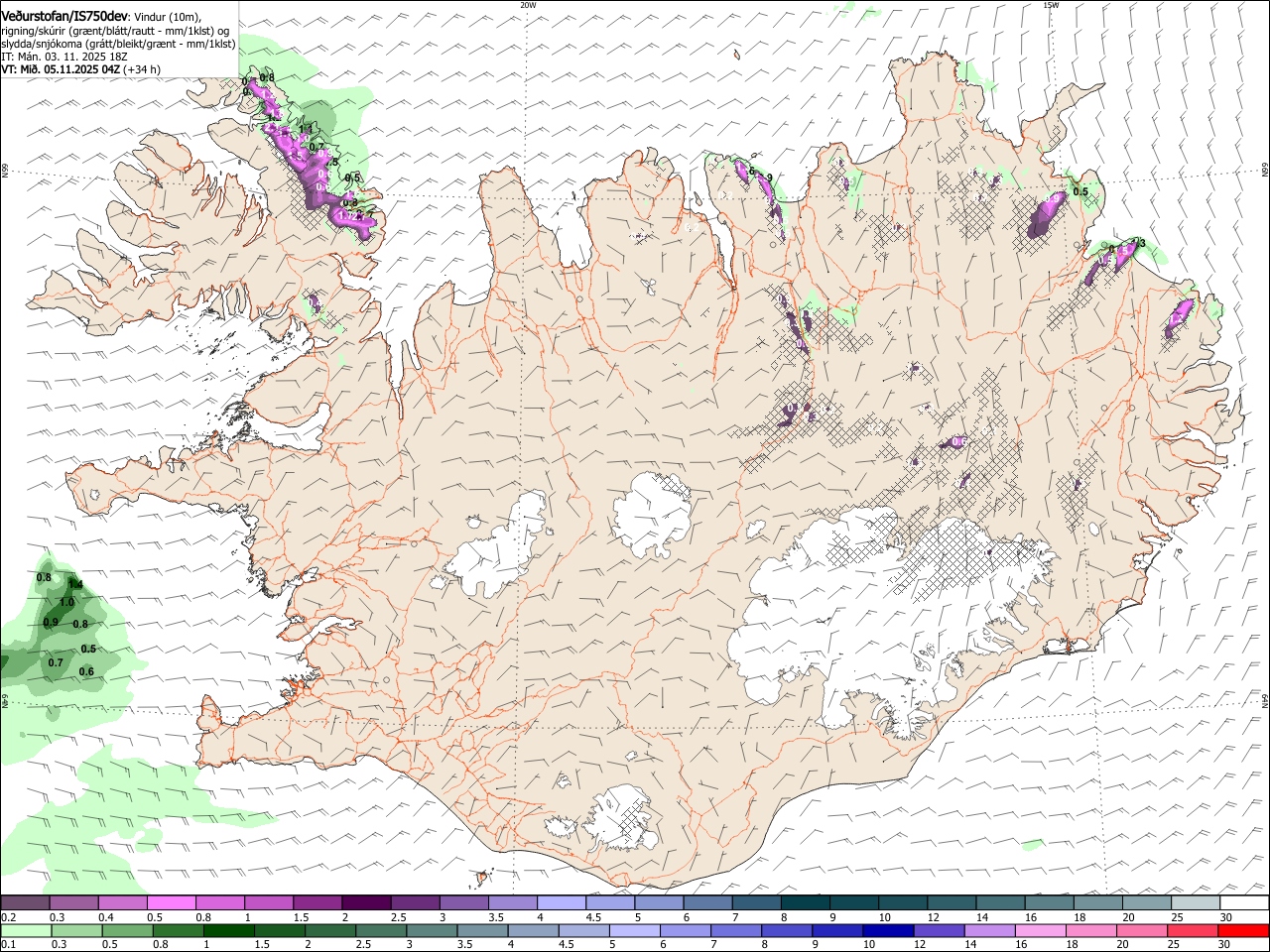Click the 'IT: Mán. 03. 11. 2025 18Z' line
Screen dimensions: 1270x952
click(x=64, y=57)
